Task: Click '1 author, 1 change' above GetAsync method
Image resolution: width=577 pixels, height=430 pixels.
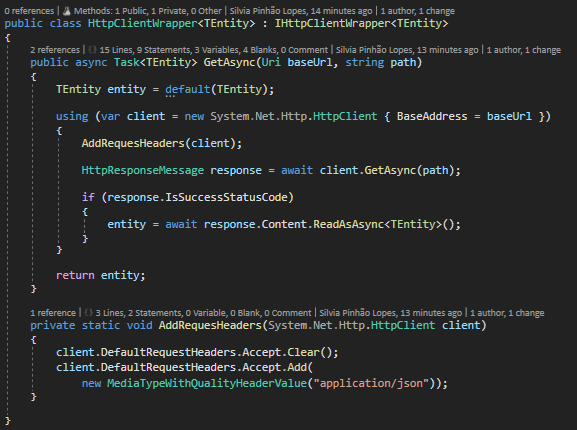Action: click(x=524, y=50)
